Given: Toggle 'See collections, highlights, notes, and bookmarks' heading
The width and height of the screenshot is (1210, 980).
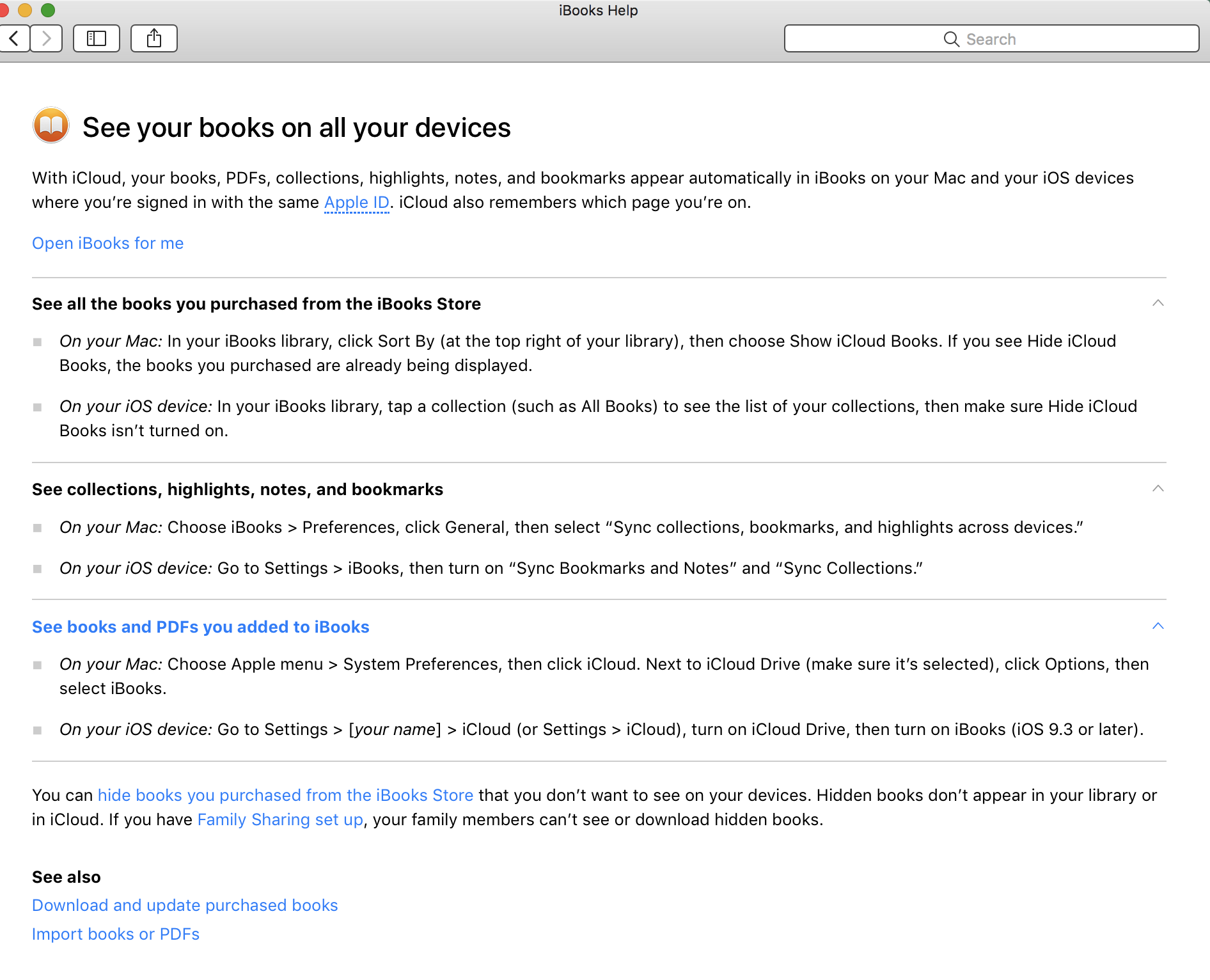Looking at the screenshot, I should (x=237, y=489).
